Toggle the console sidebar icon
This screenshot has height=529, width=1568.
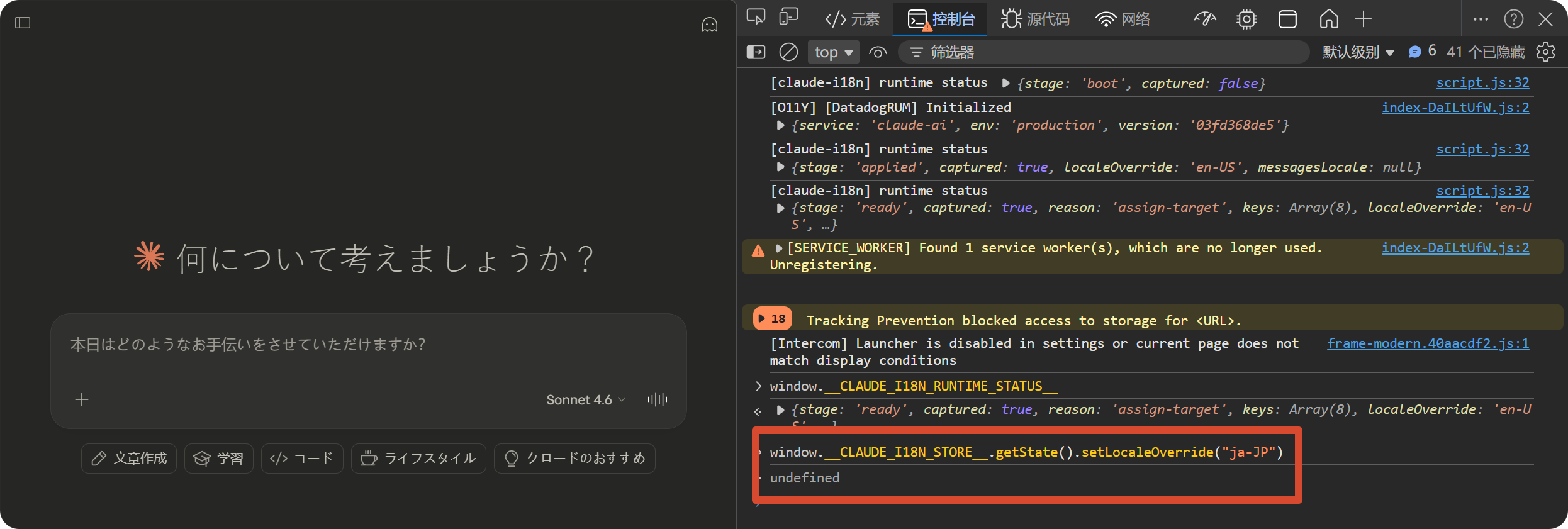pyautogui.click(x=756, y=52)
